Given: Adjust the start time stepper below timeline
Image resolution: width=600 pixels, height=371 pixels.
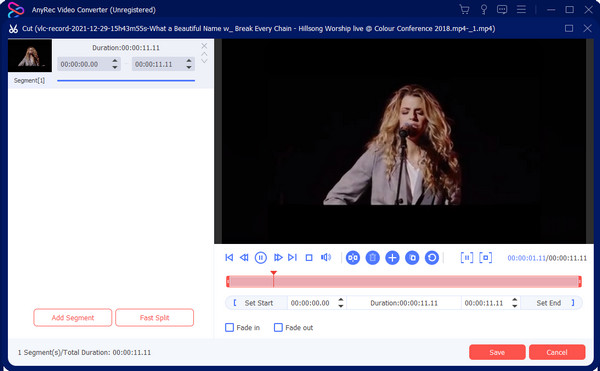Looking at the screenshot, I should point(341,303).
